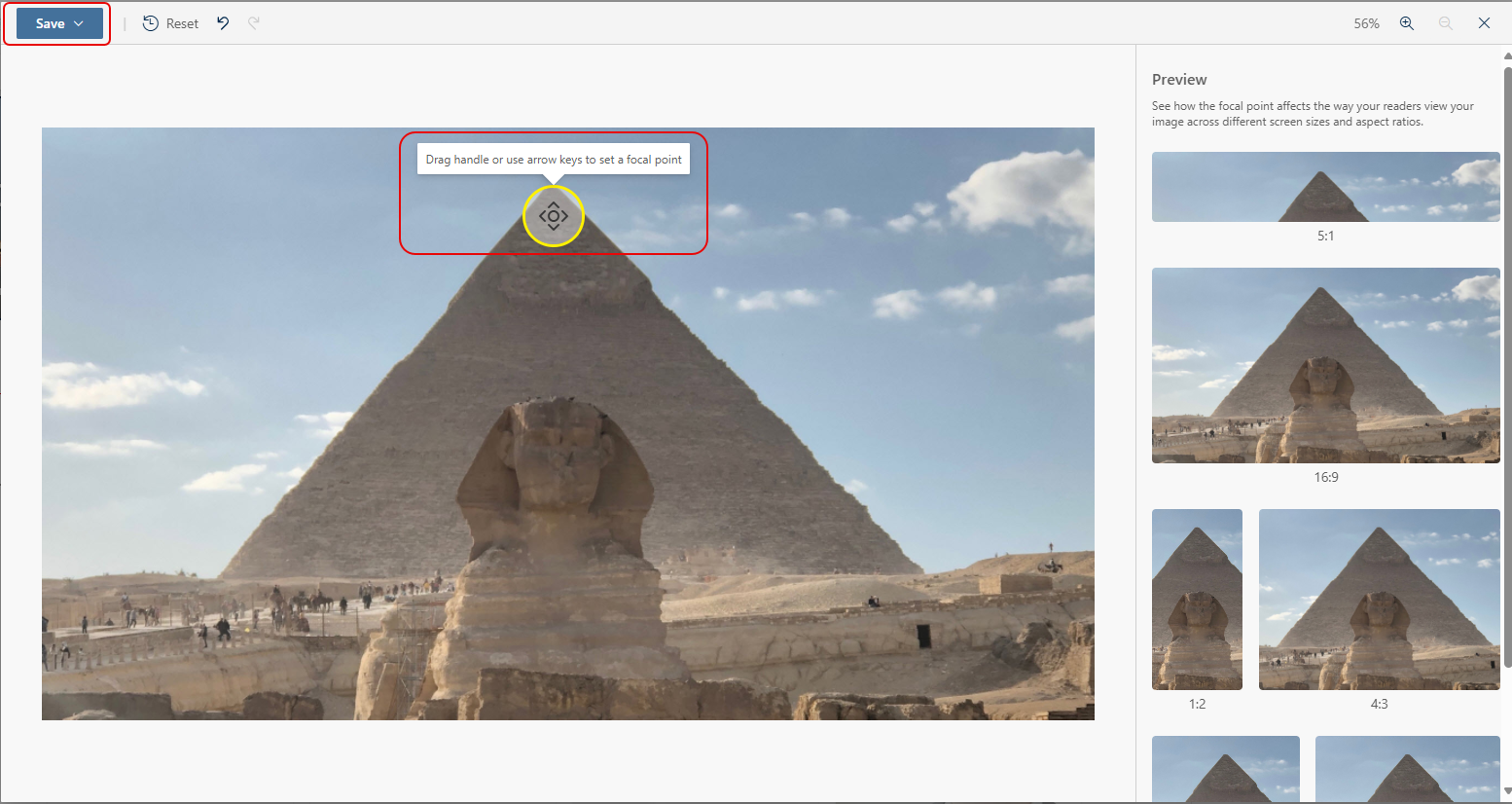Click Reset to restore the focal point
Viewport: 1512px width, 804px height.
(181, 22)
